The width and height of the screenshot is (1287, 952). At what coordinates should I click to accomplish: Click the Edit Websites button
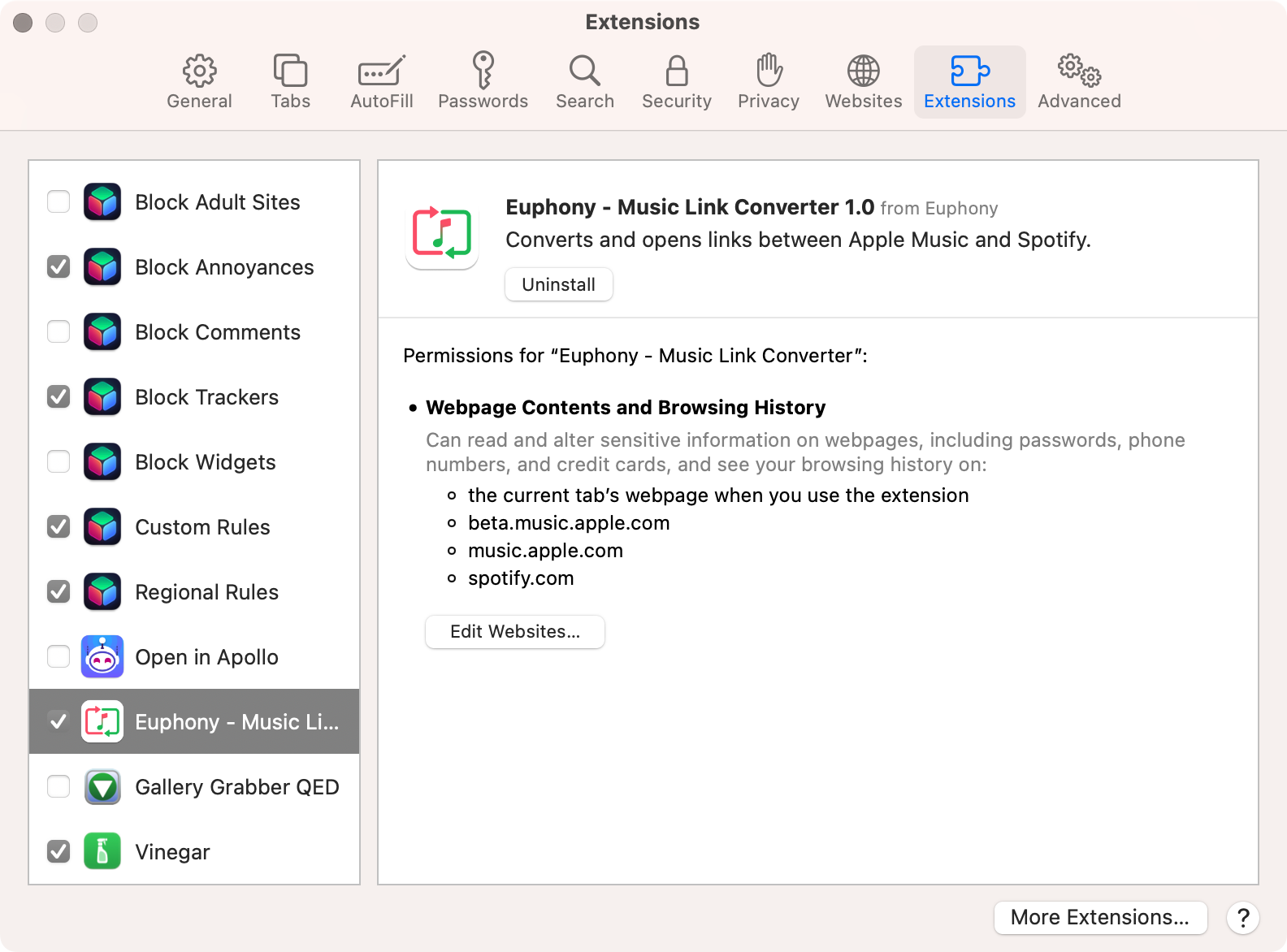[x=514, y=632]
